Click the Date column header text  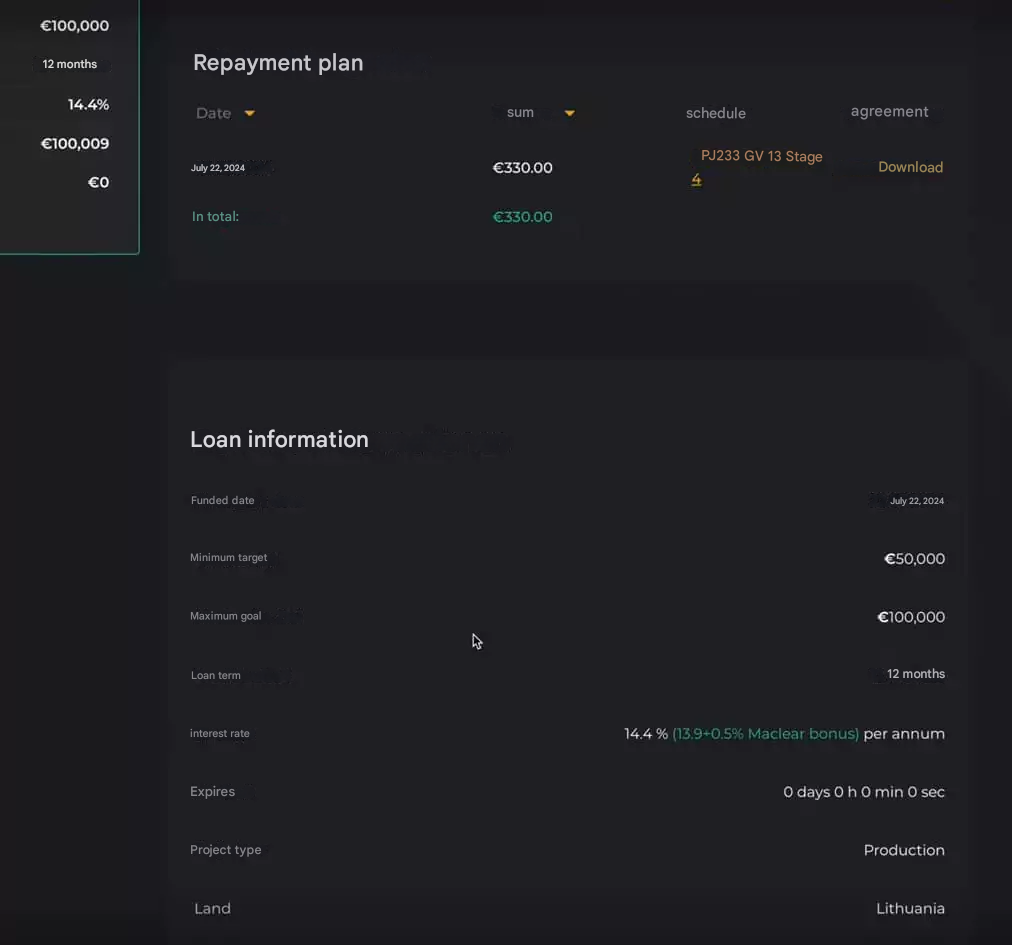(213, 113)
